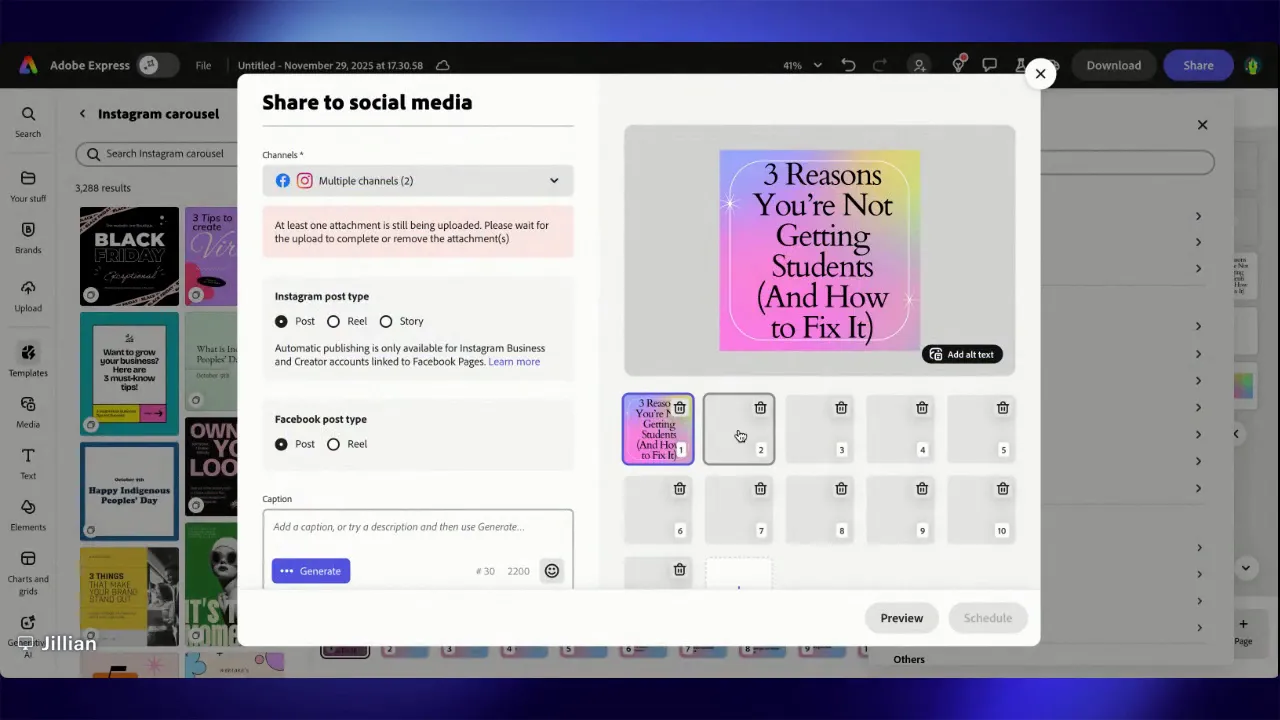Switch to the Others tab
This screenshot has width=1280, height=720.
coord(908,659)
